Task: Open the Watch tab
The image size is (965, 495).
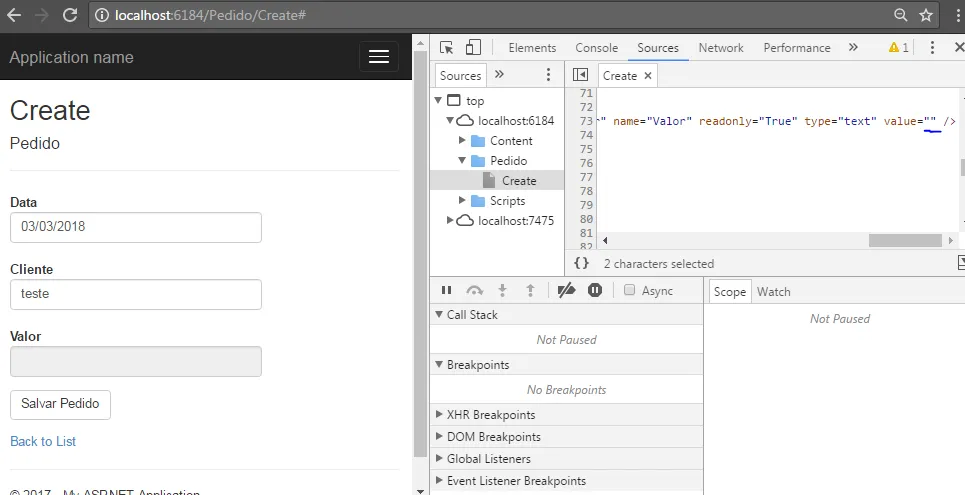Action: [773, 291]
